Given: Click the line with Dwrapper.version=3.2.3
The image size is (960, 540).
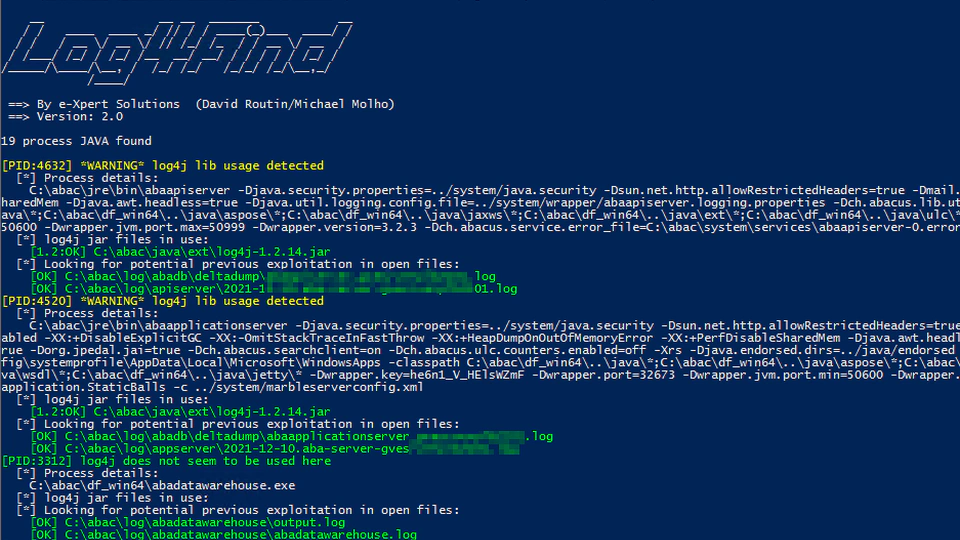Looking at the screenshot, I should pyautogui.click(x=480, y=227).
